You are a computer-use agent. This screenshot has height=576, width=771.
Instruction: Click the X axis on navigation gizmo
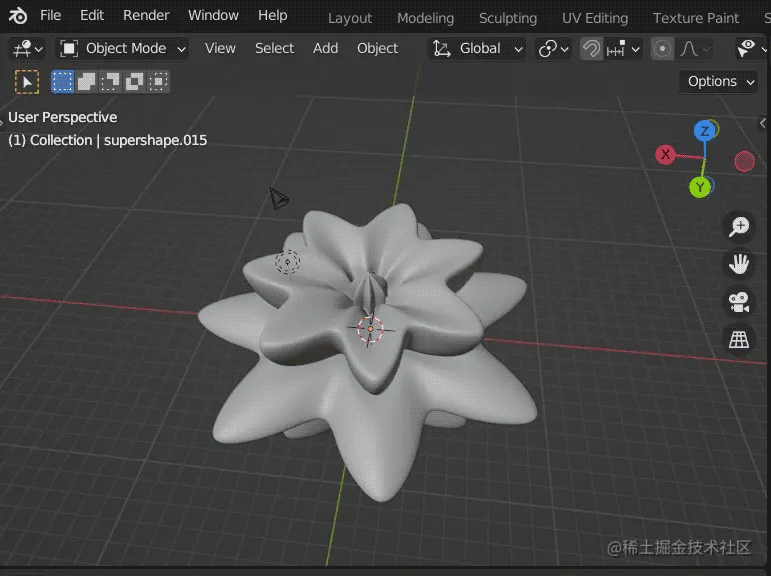point(665,154)
